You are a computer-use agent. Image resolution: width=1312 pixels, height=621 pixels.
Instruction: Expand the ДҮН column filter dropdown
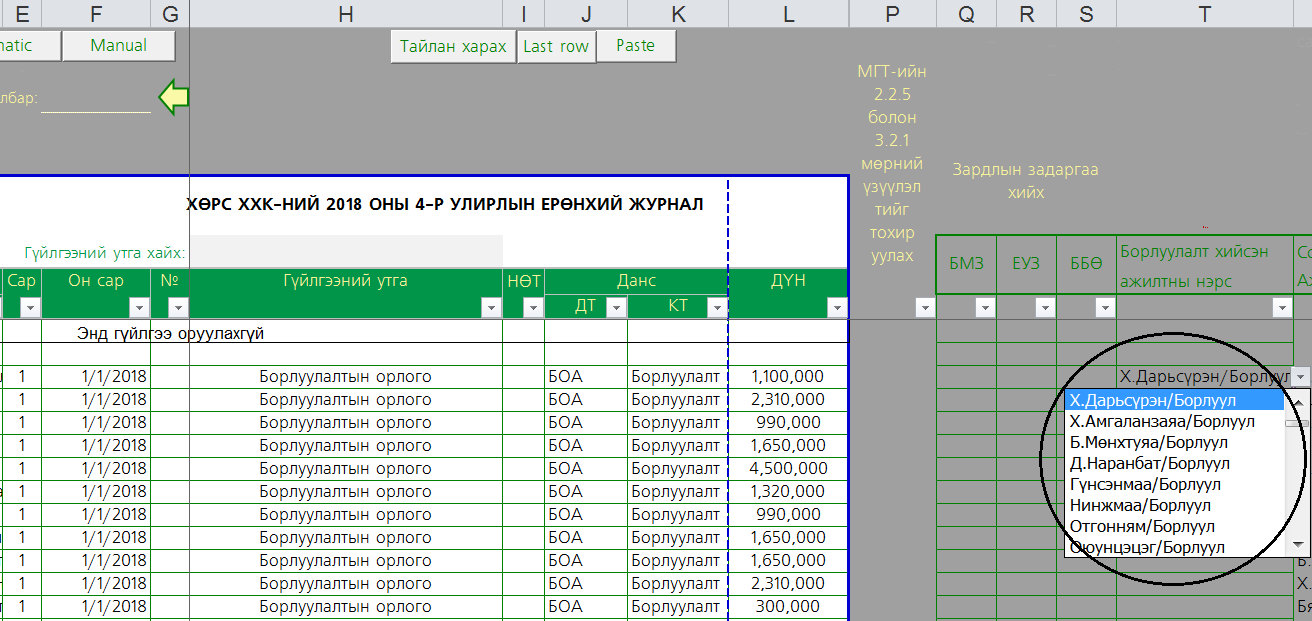[x=836, y=308]
